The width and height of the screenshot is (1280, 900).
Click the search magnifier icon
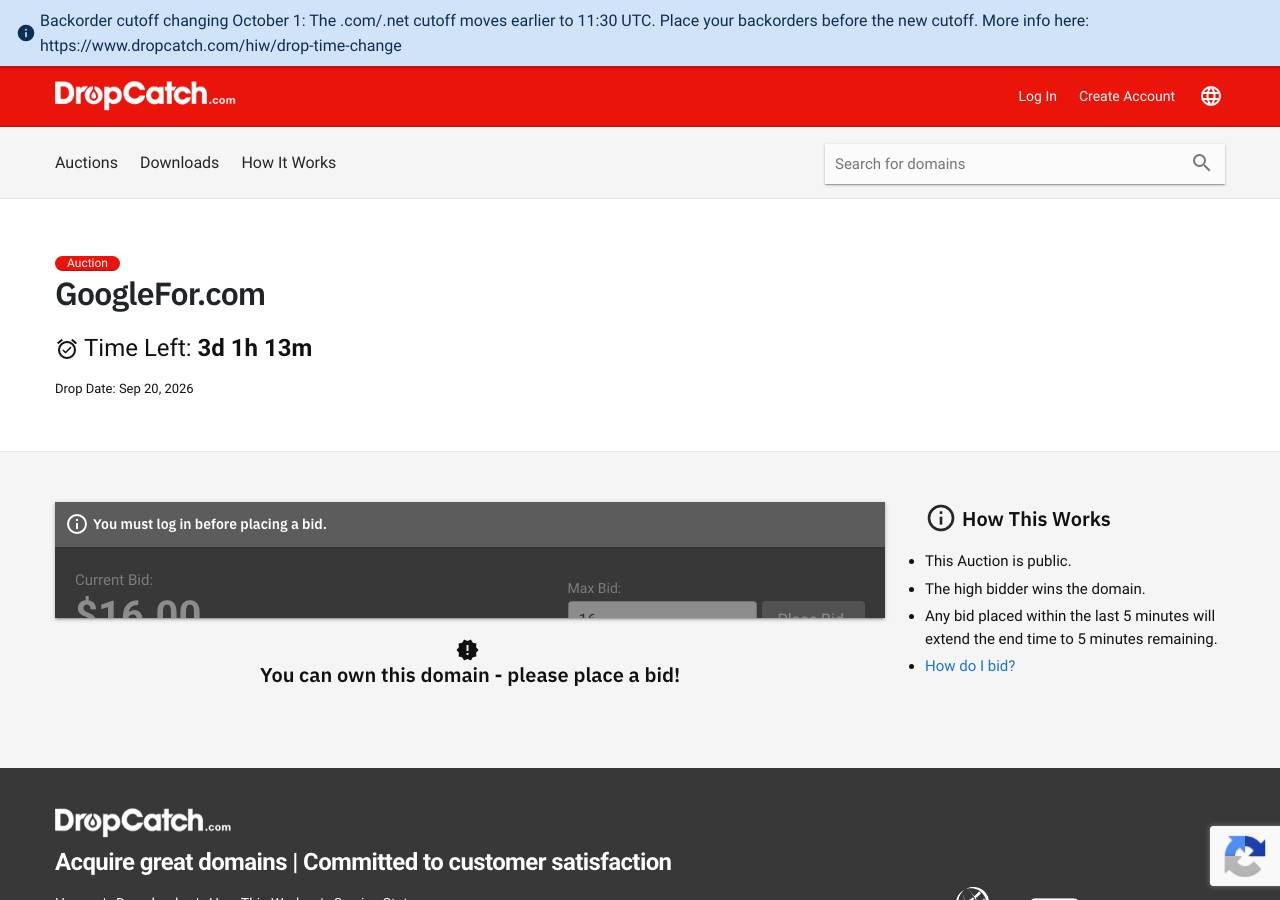point(1202,163)
